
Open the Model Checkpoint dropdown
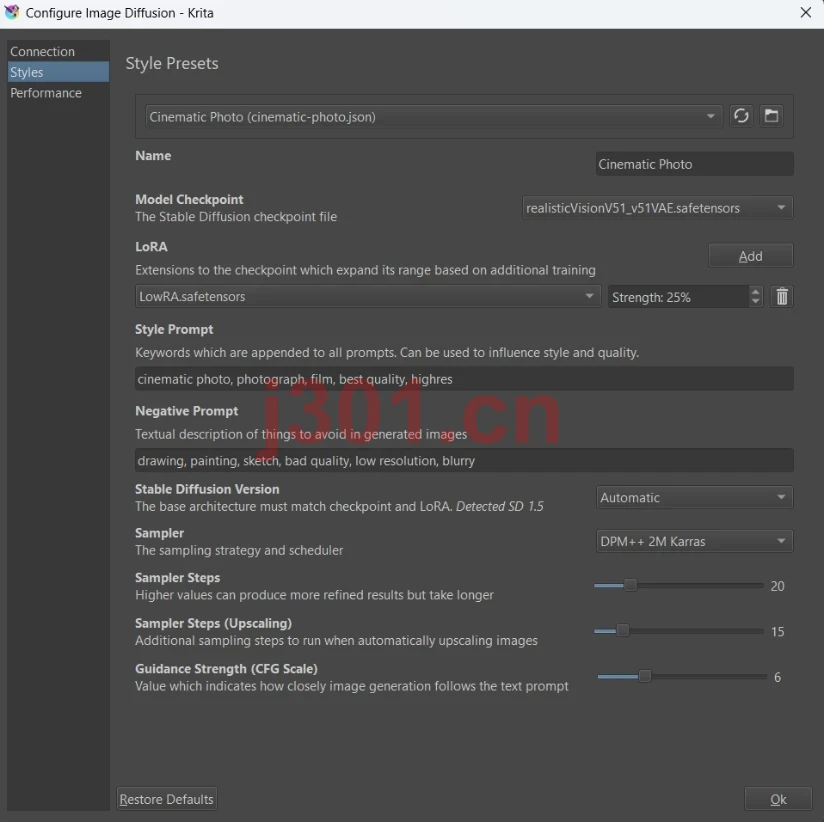pyautogui.click(x=657, y=208)
